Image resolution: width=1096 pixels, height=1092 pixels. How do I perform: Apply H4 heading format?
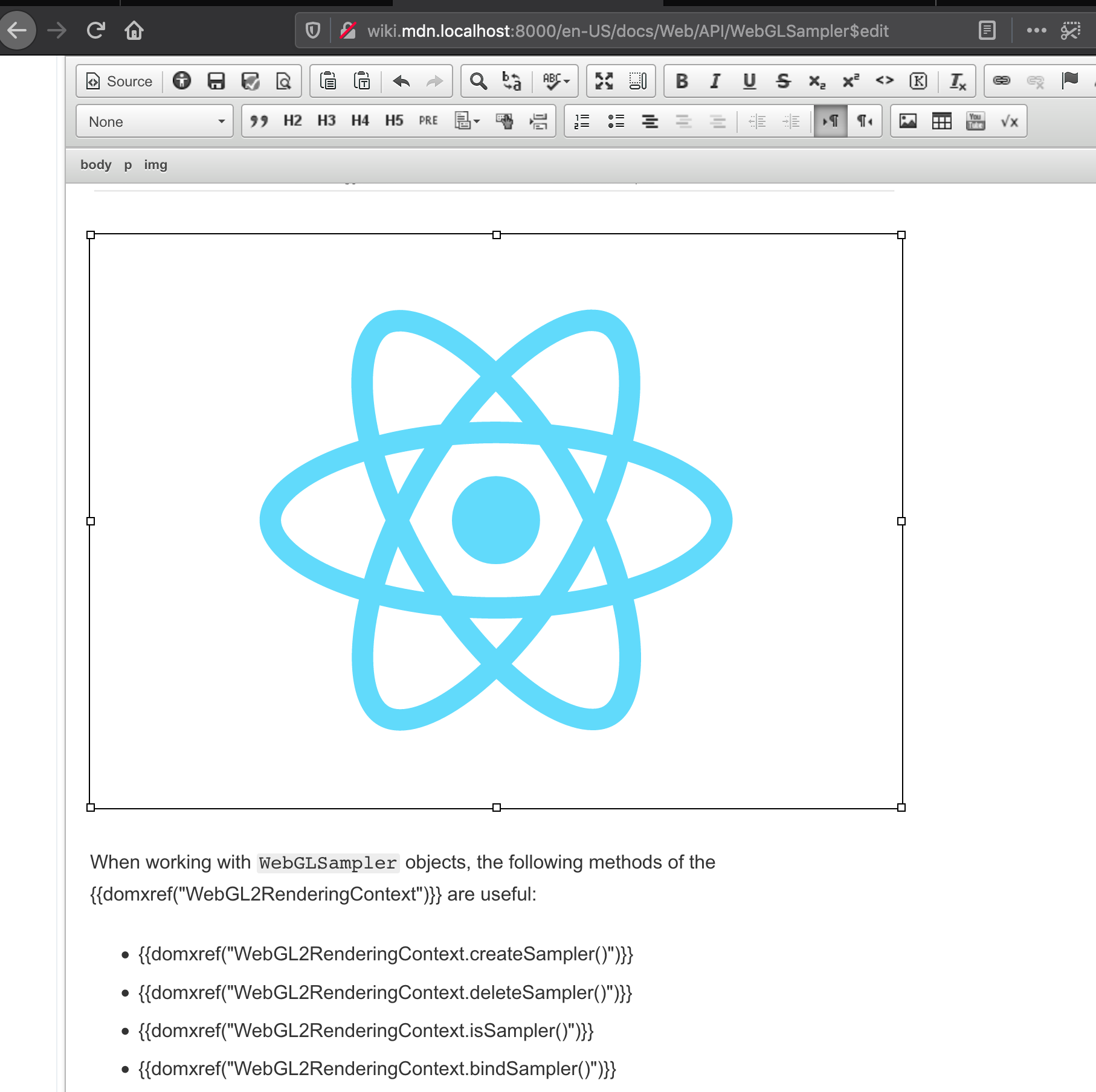point(361,121)
